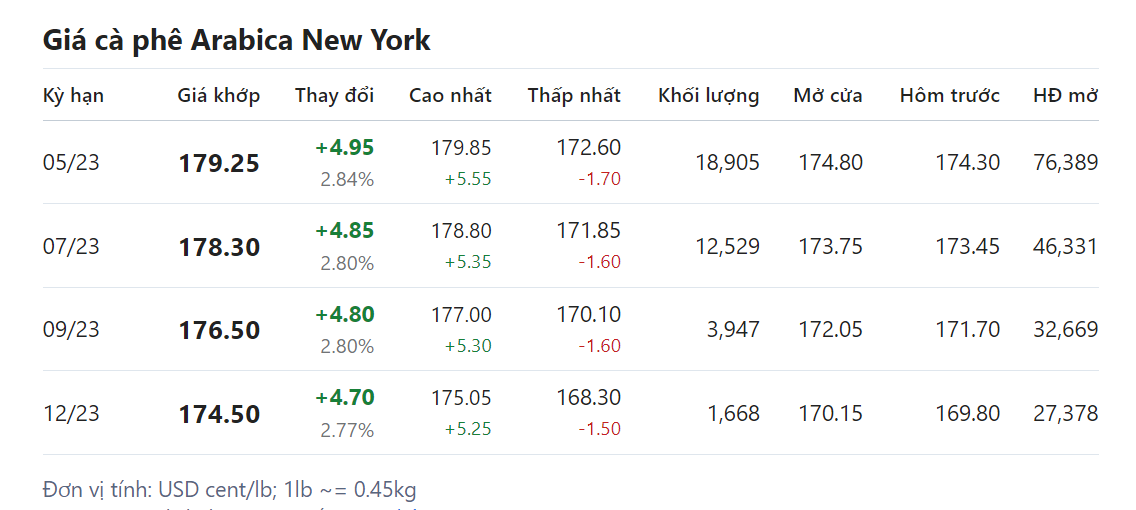Click the 'Đơn vị tính' unit note

[230, 490]
